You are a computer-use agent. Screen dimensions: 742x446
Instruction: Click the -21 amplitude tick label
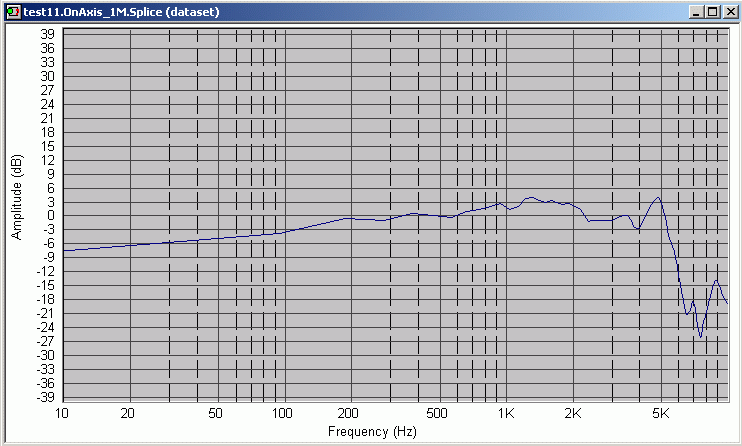tap(45, 313)
